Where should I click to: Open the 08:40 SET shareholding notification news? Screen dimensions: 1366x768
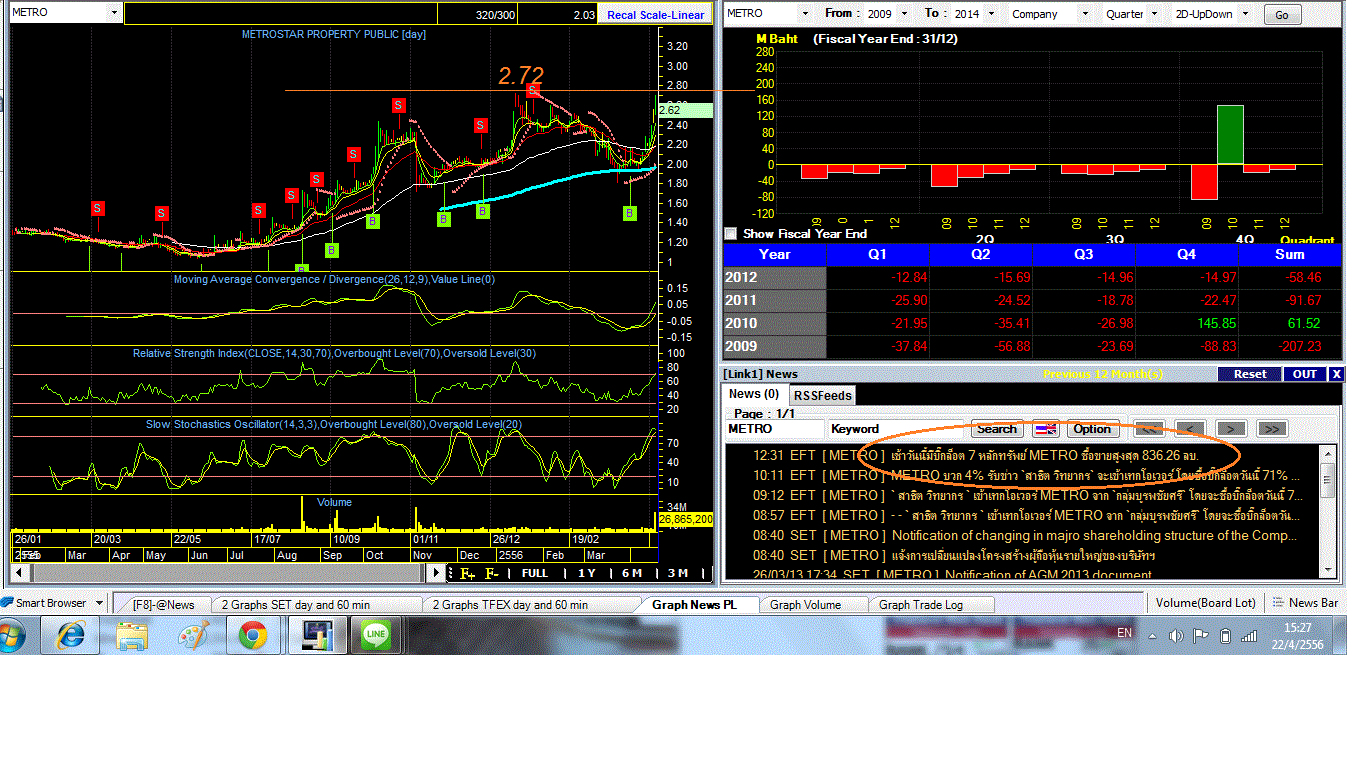tap(1025, 535)
